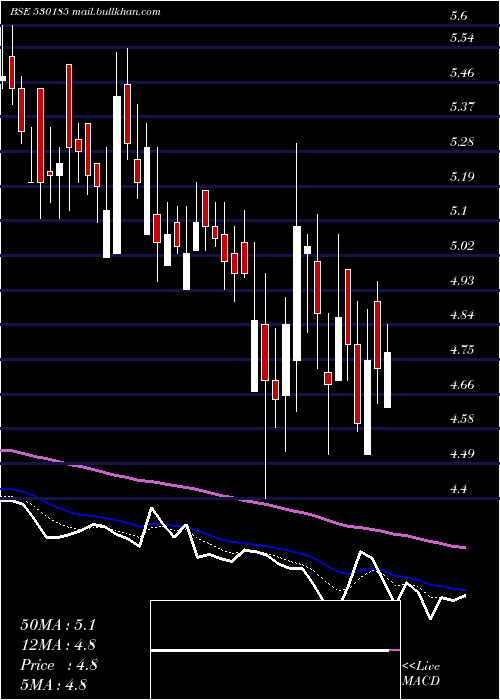Click the '5MA : 4.8' readout
Image resolution: width=500 pixels, height=700 pixels.
(53, 684)
